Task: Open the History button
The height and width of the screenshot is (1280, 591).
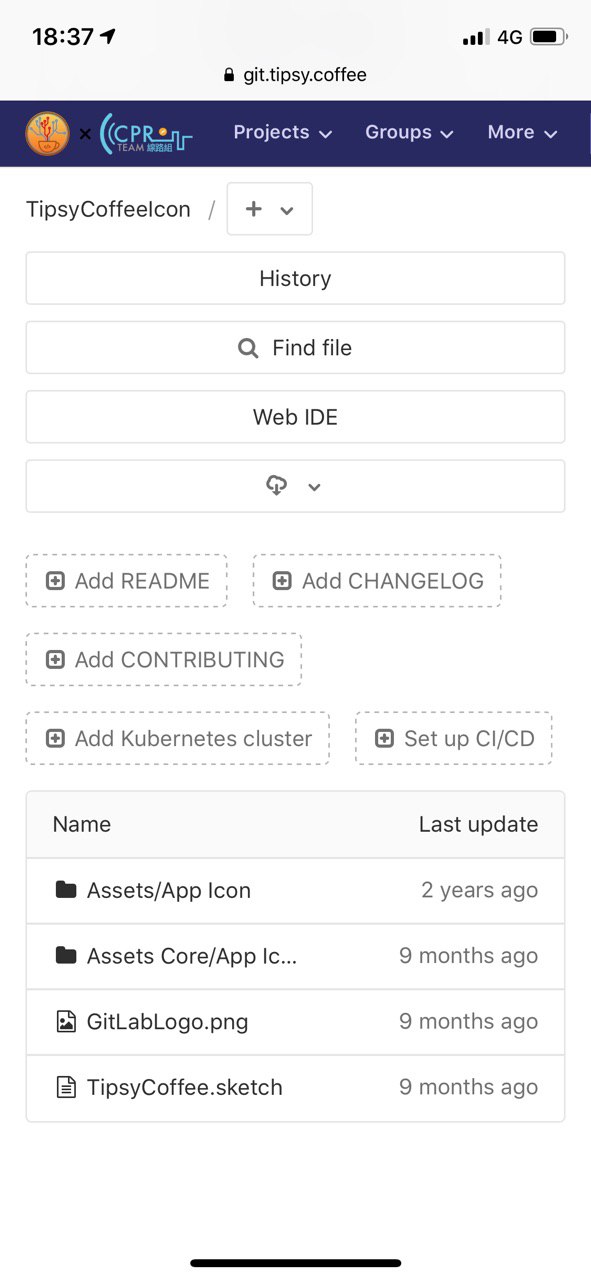Action: click(295, 278)
